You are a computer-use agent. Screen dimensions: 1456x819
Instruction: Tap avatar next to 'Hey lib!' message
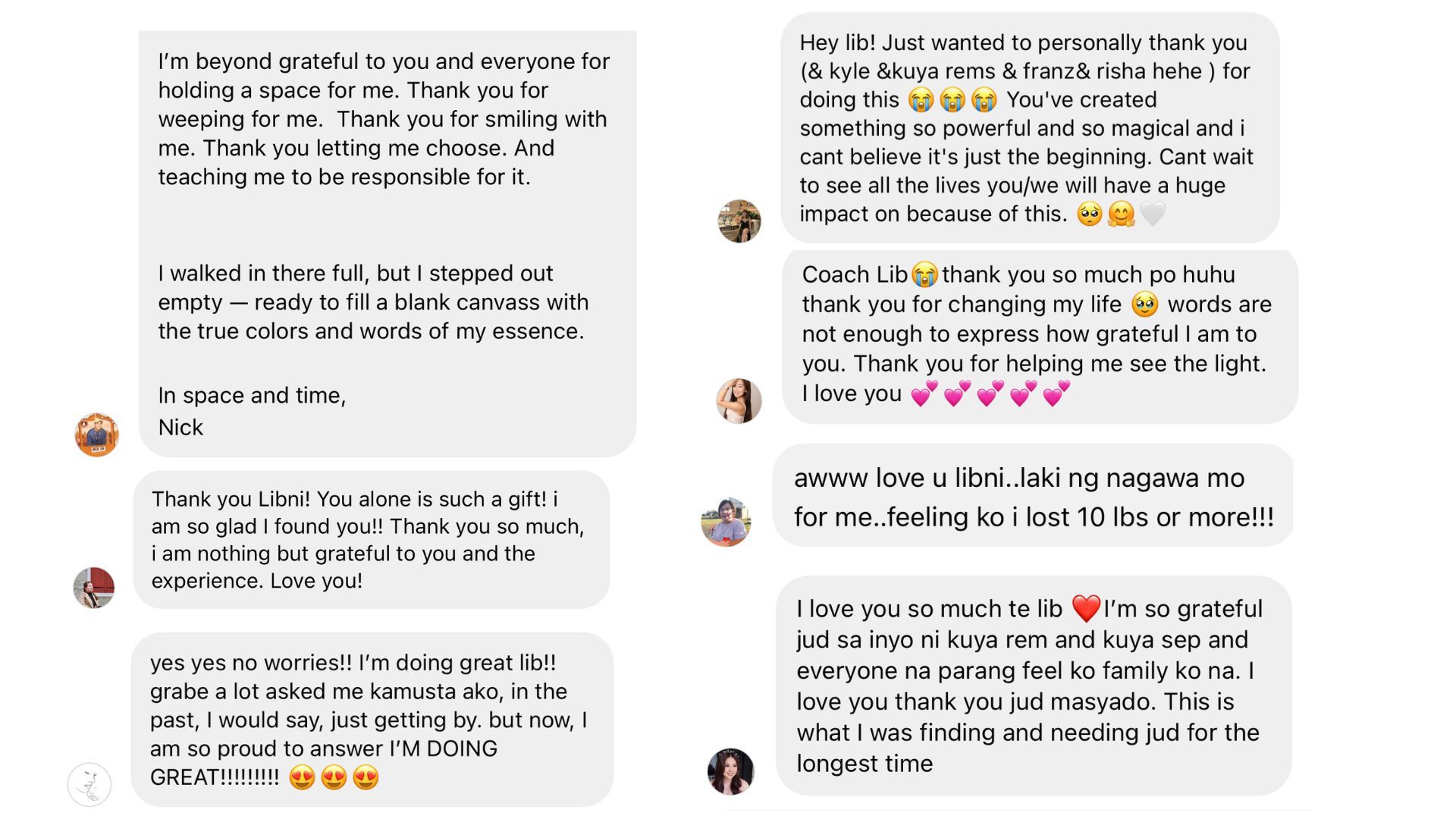tap(739, 221)
